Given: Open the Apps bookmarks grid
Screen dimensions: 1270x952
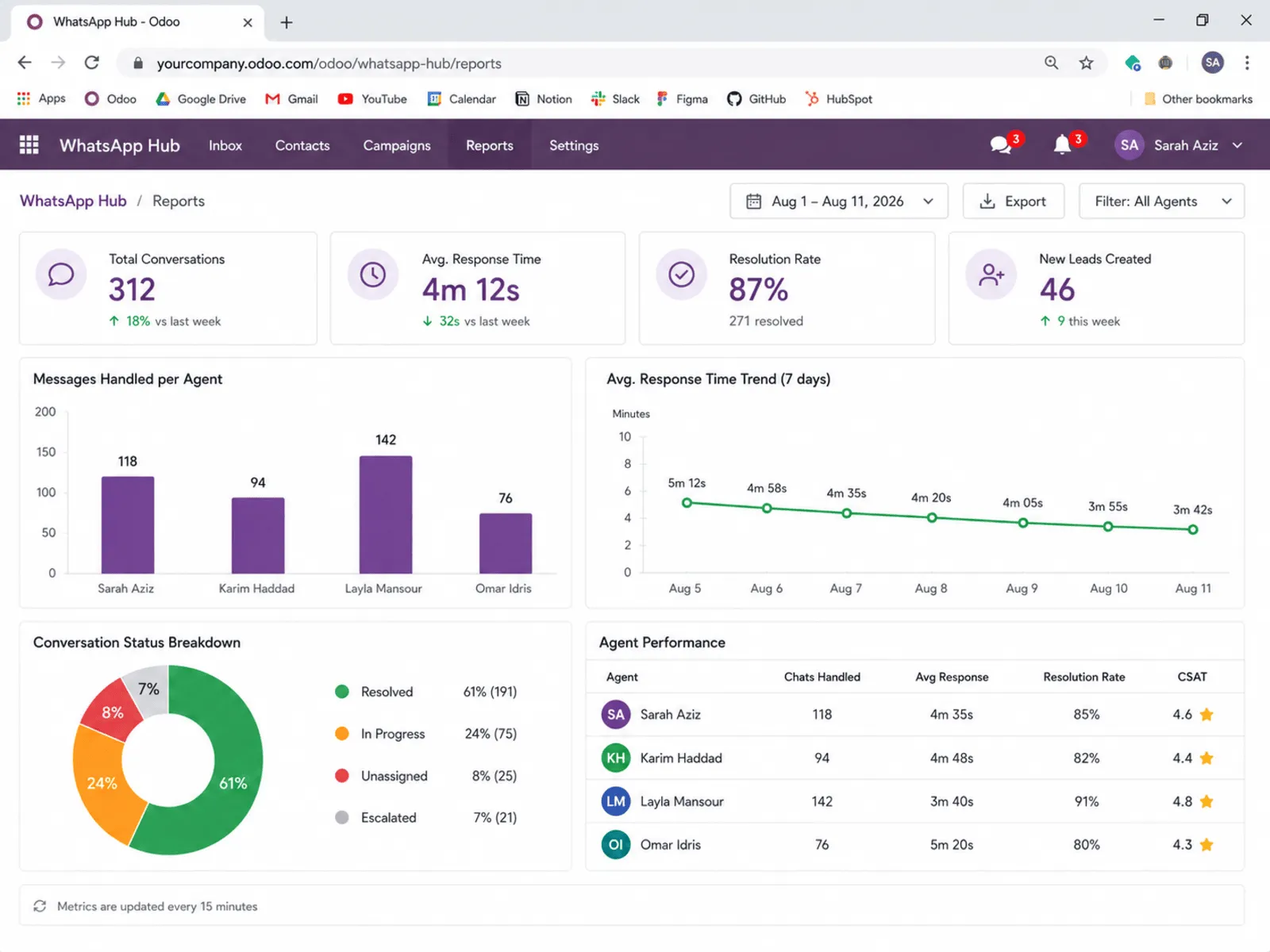Looking at the screenshot, I should pyautogui.click(x=41, y=98).
